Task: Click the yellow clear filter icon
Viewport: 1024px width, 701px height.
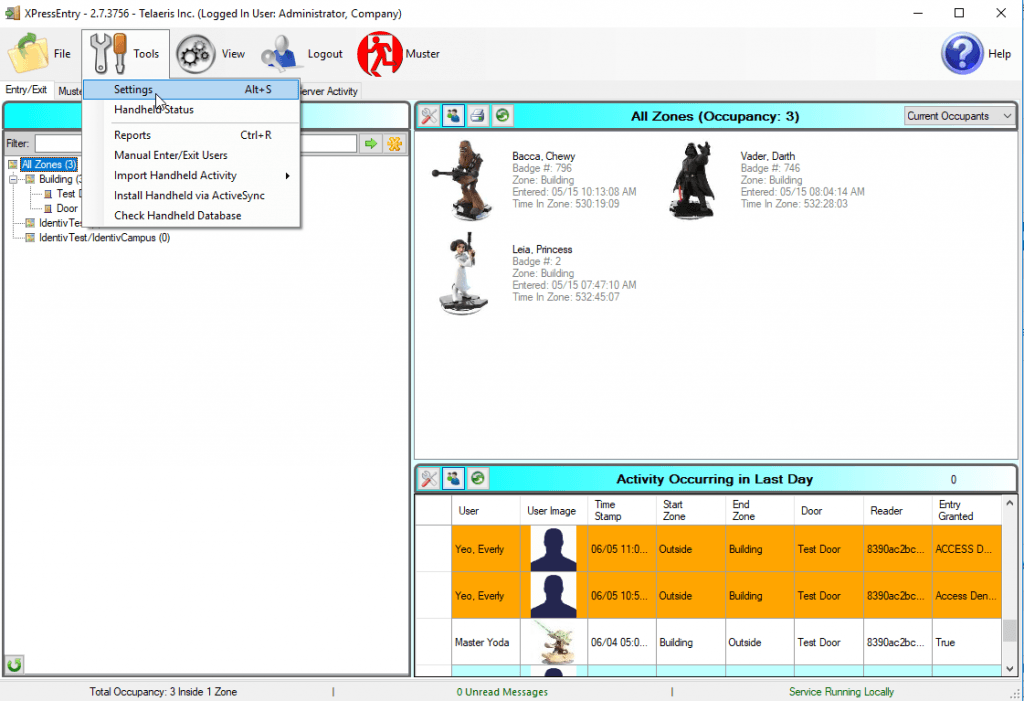Action: tap(395, 144)
